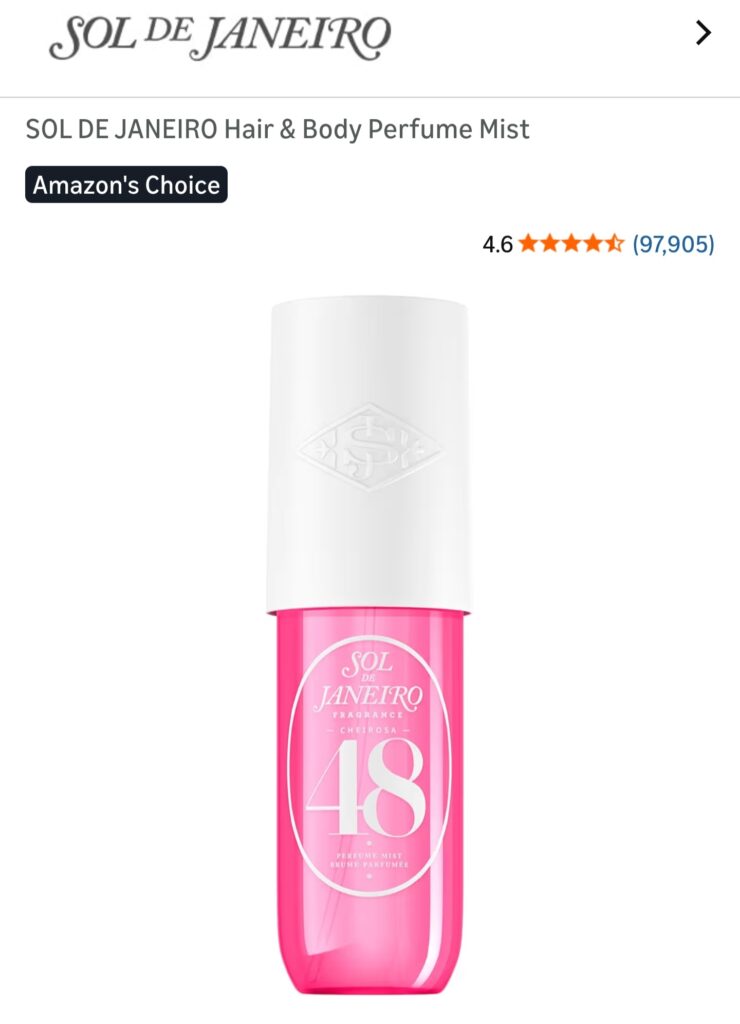Click the first orange rating star

pyautogui.click(x=528, y=244)
